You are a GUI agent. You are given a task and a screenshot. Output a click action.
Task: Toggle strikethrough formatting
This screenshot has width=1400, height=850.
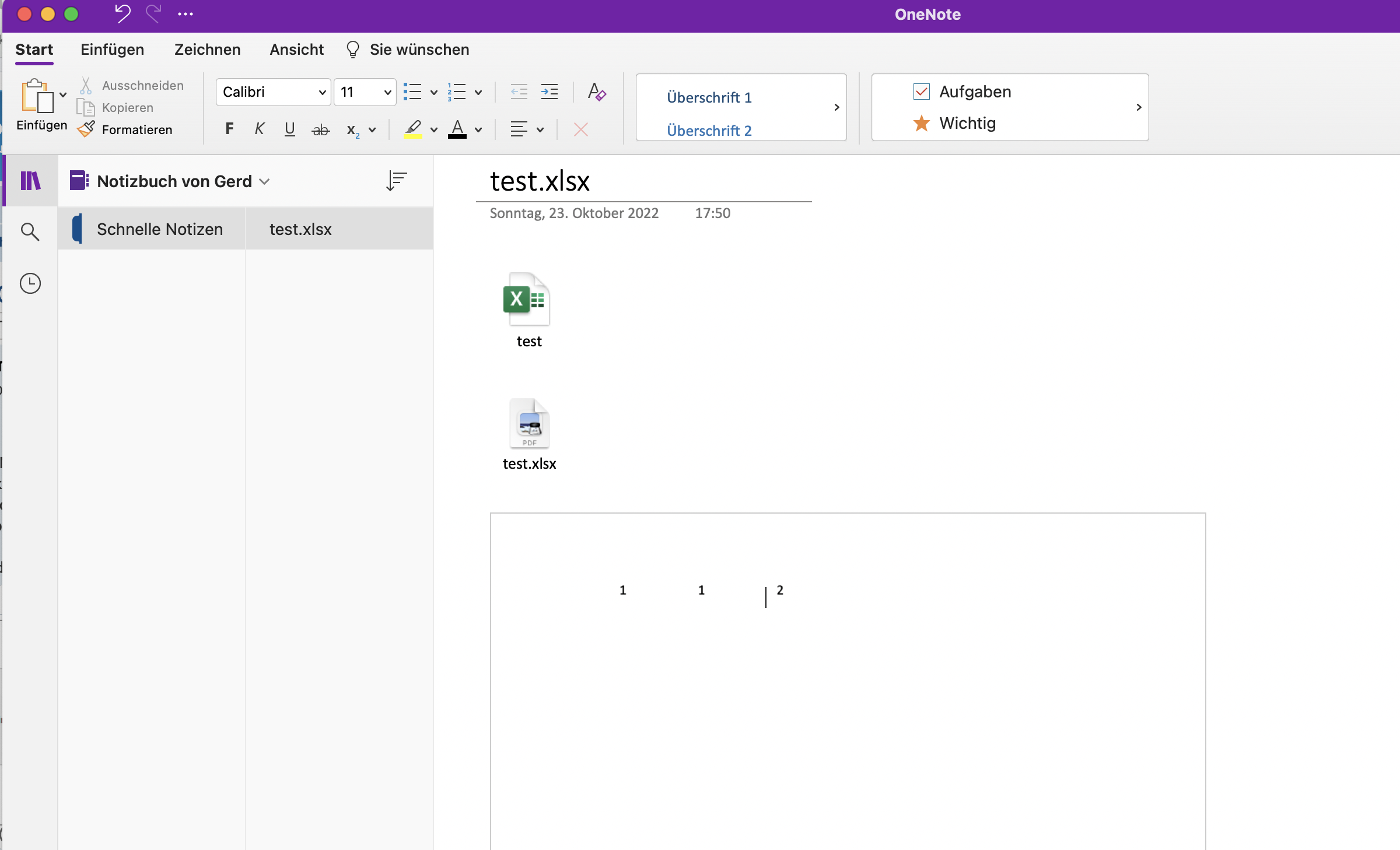pos(320,129)
